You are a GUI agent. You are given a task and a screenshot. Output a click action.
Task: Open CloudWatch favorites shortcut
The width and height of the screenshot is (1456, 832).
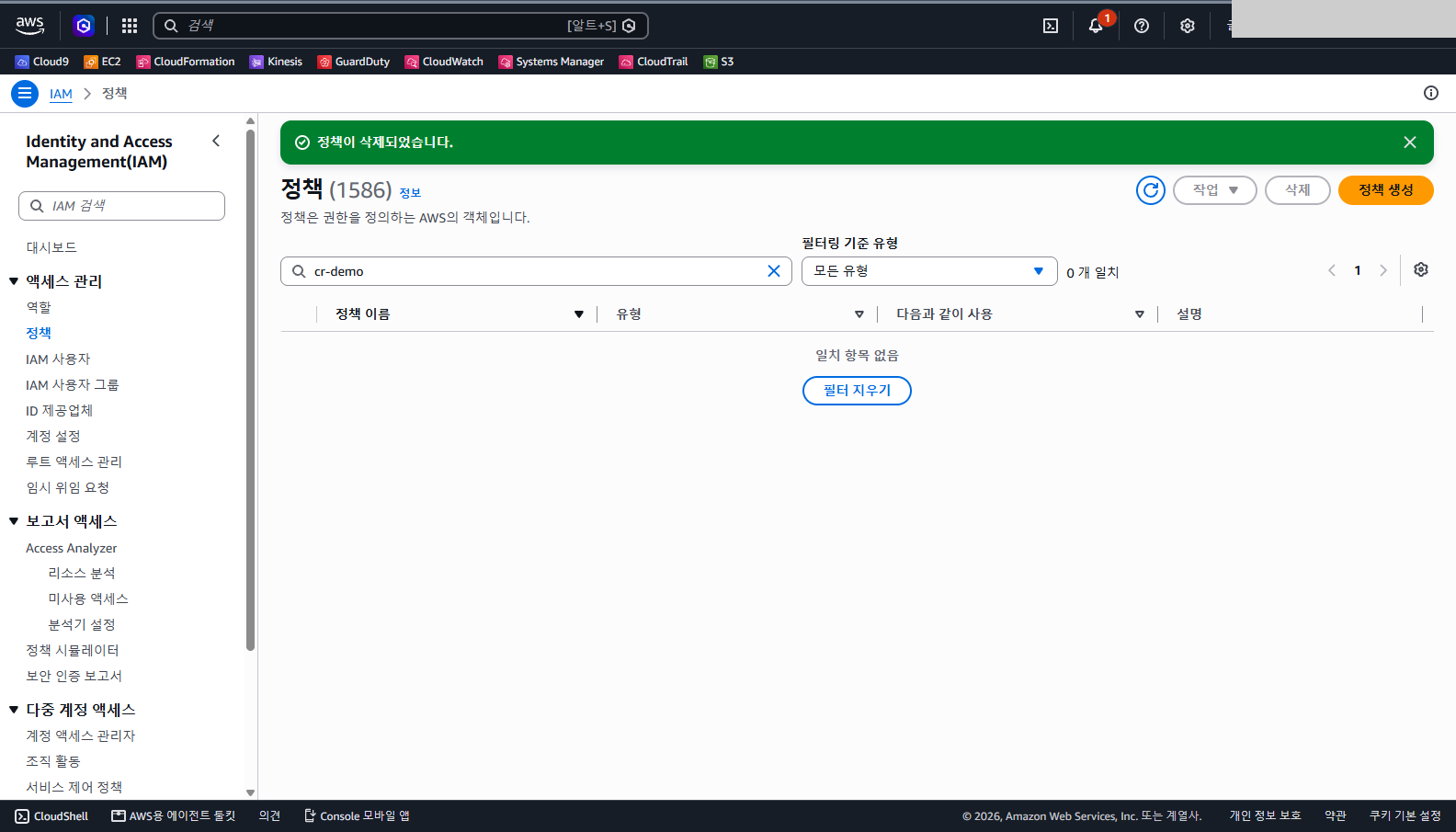[x=444, y=62]
